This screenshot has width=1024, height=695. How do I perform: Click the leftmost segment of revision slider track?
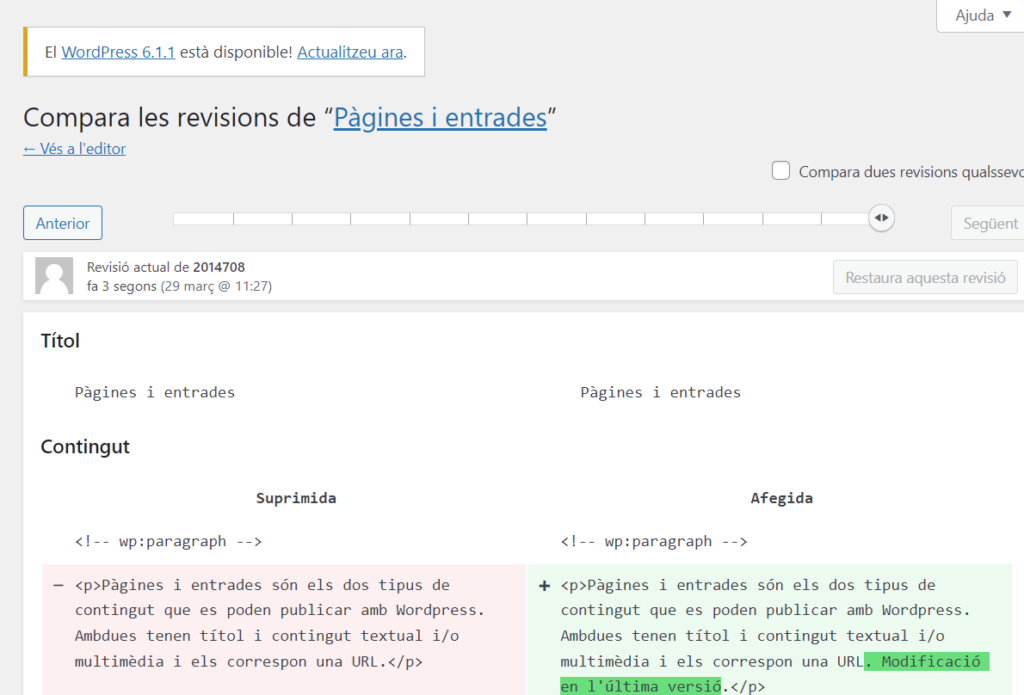click(x=203, y=218)
